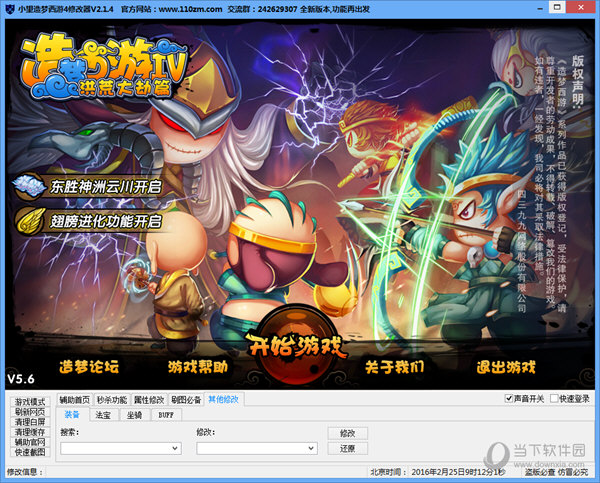Click the 盗版必查 仿冒必究 status text
600x483 pixels.
point(556,472)
